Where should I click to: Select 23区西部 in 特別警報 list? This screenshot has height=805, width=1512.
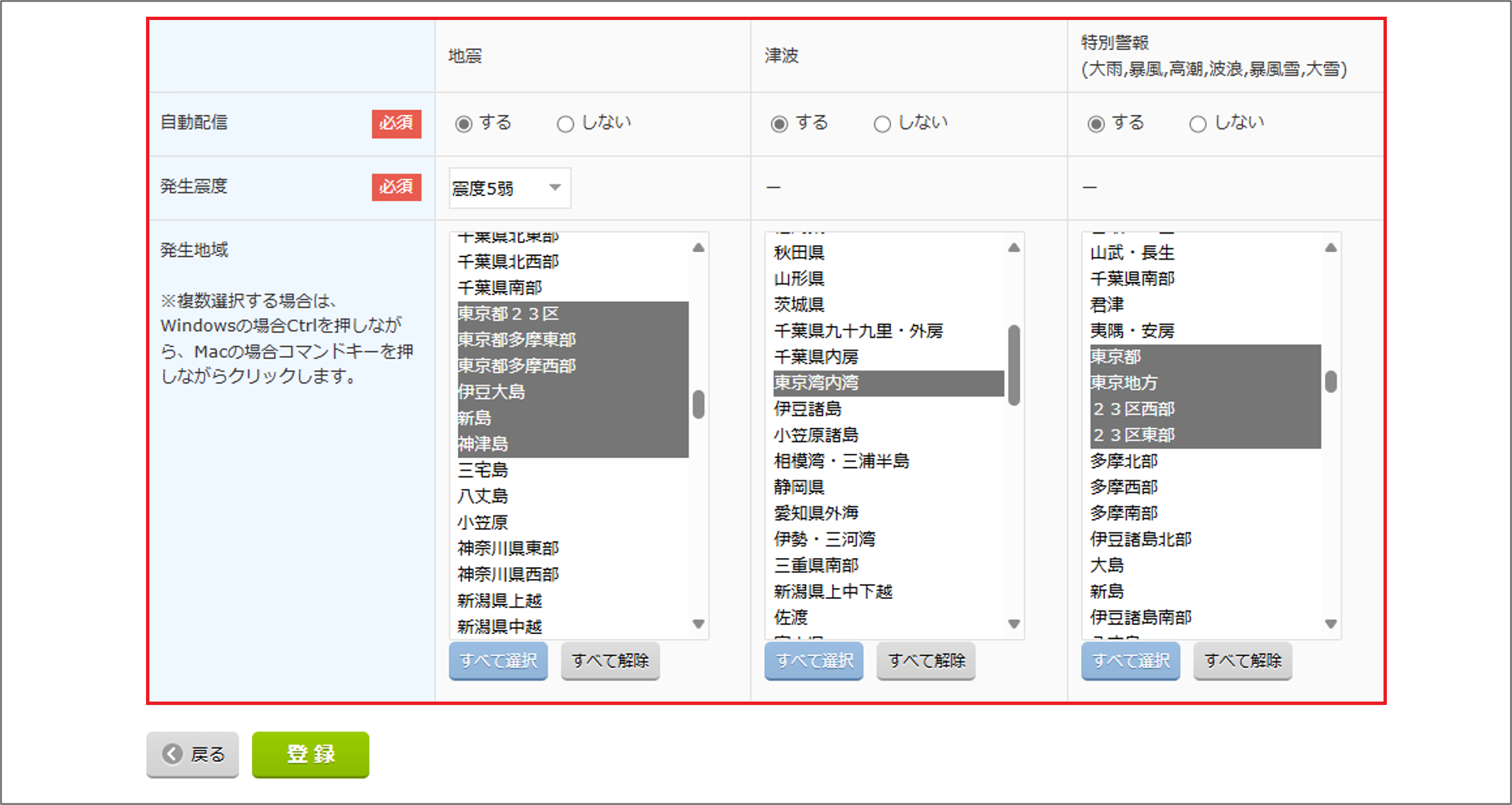pos(1205,410)
